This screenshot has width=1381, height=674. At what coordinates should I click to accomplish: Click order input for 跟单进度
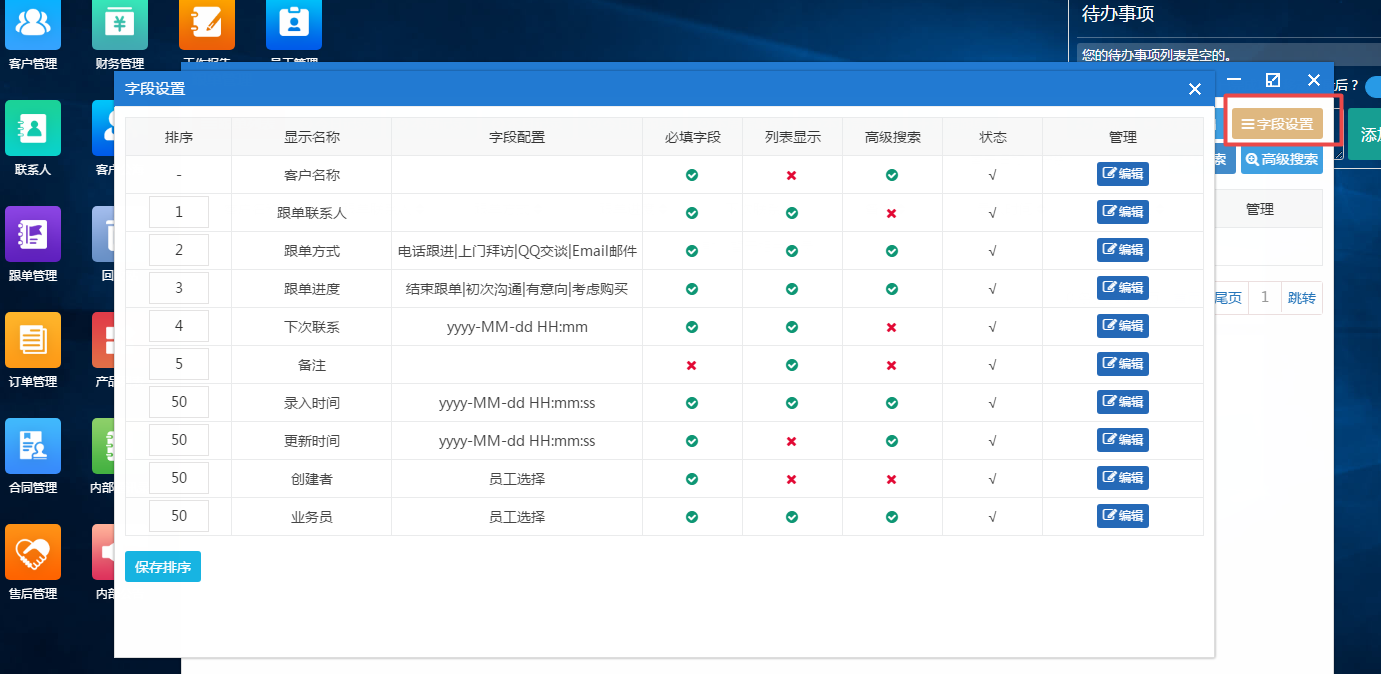pyautogui.click(x=179, y=288)
